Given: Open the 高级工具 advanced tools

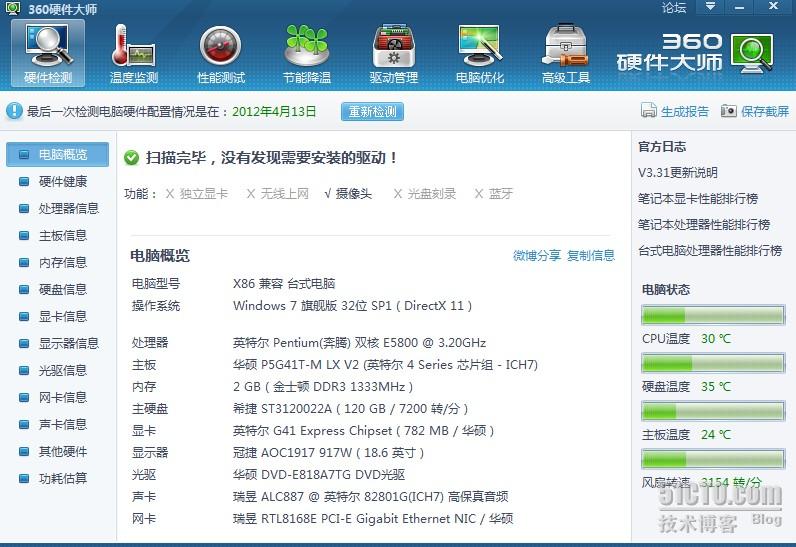Looking at the screenshot, I should tap(566, 53).
